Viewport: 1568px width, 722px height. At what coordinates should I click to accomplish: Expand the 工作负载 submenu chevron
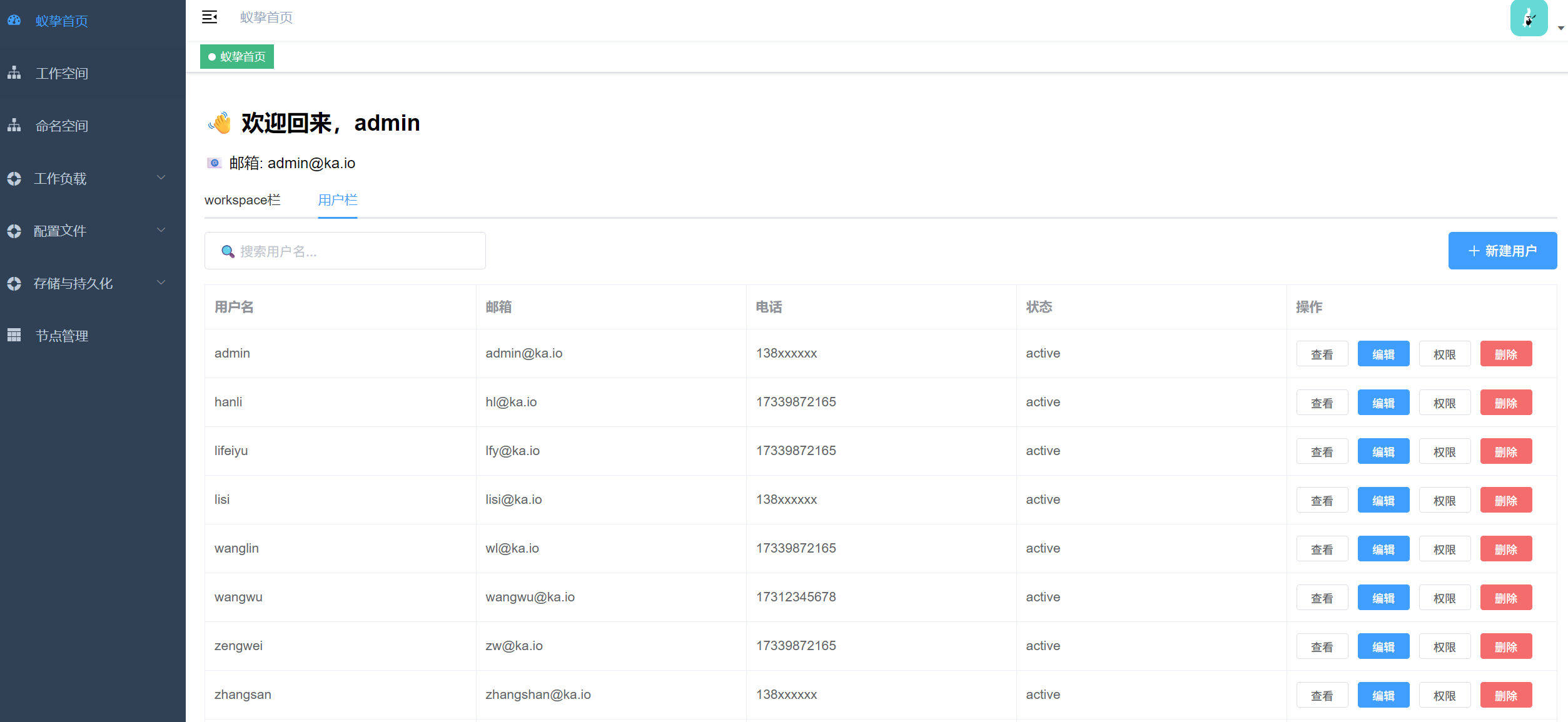pos(161,178)
